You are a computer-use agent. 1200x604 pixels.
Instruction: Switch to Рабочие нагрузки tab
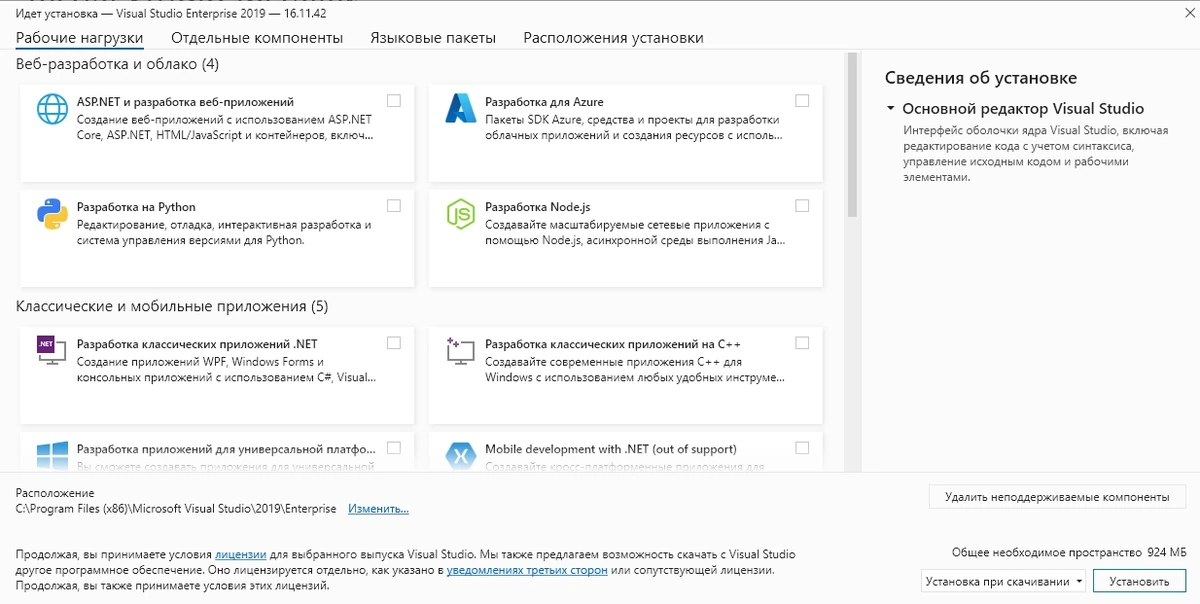click(x=80, y=38)
